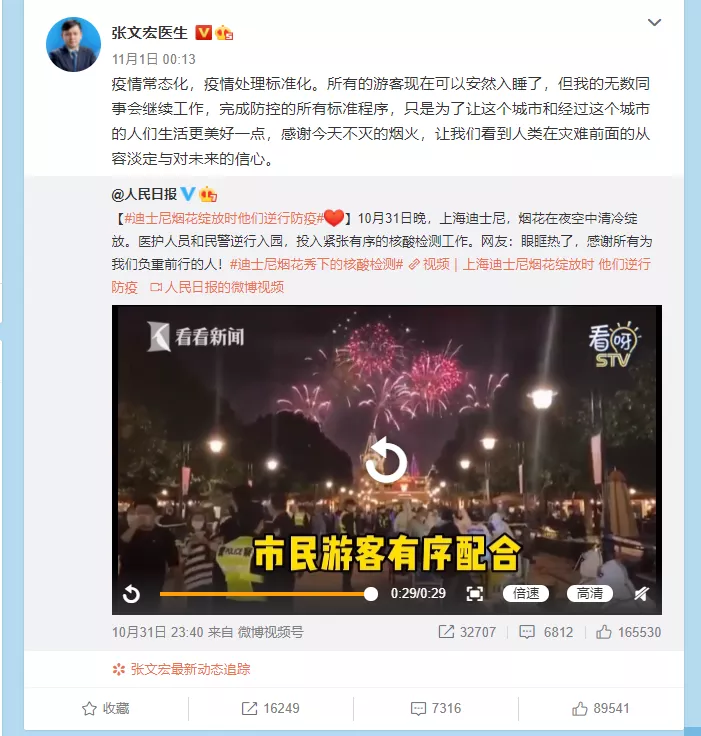701x736 pixels.
Task: Replay video with center replay icon
Action: (386, 460)
